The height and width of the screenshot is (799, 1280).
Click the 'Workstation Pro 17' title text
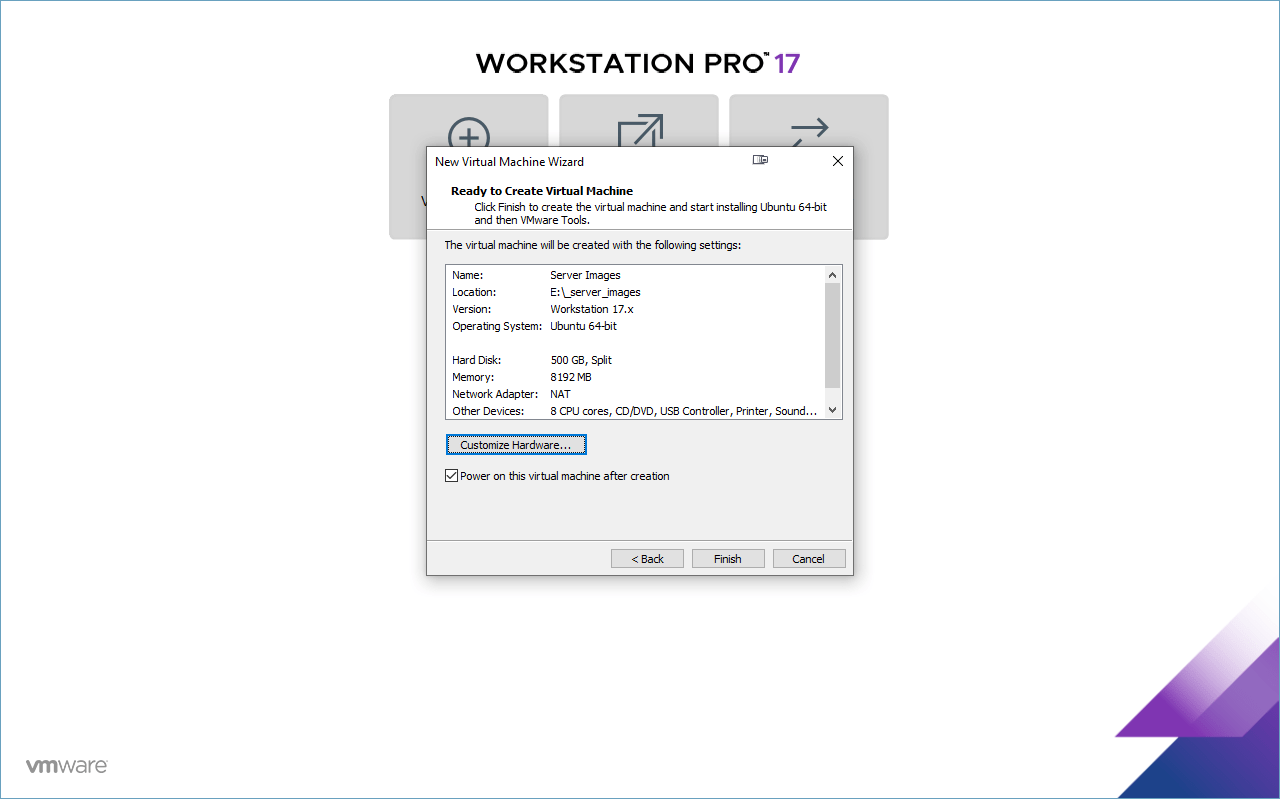click(x=638, y=63)
